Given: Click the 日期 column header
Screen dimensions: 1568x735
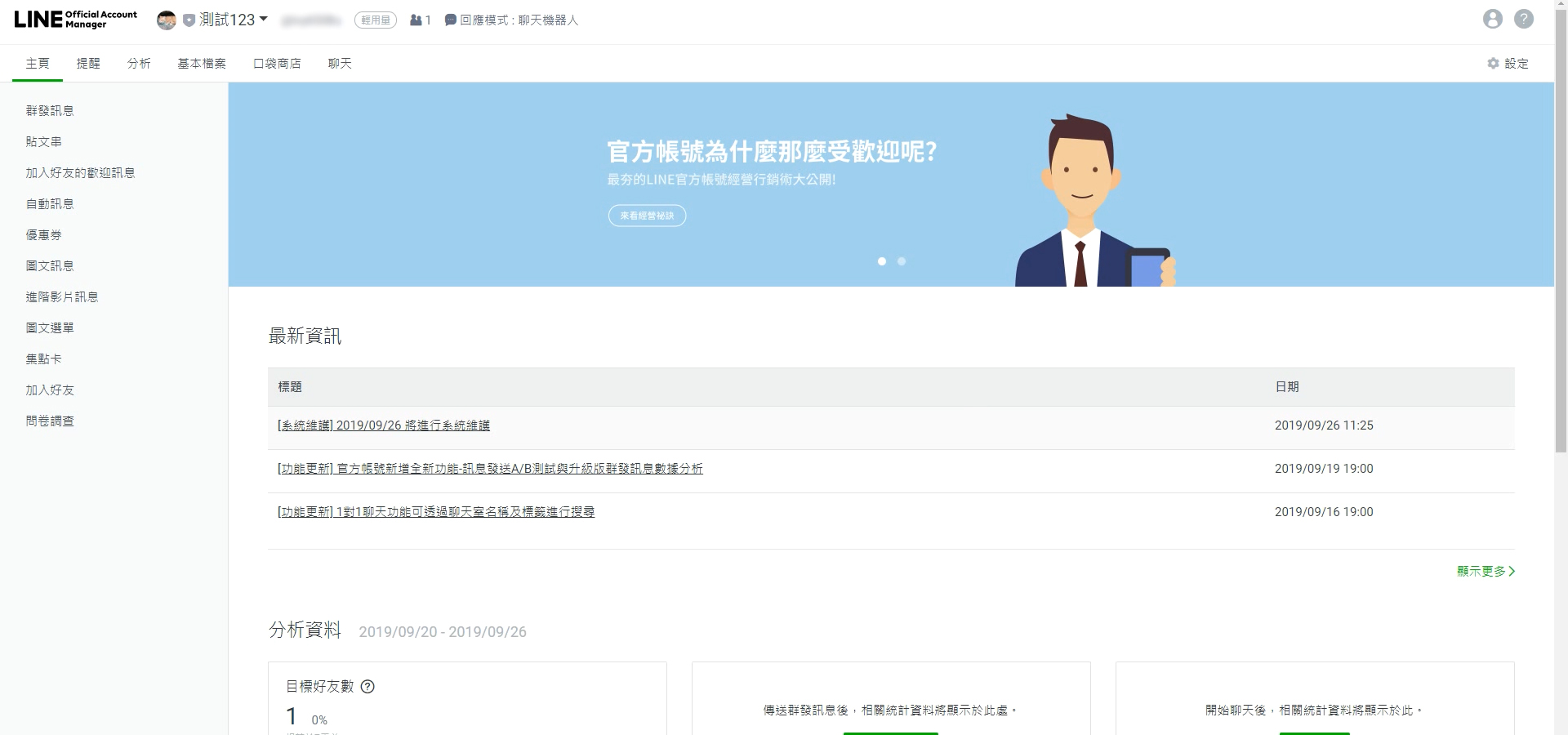Looking at the screenshot, I should pyautogui.click(x=1287, y=386).
